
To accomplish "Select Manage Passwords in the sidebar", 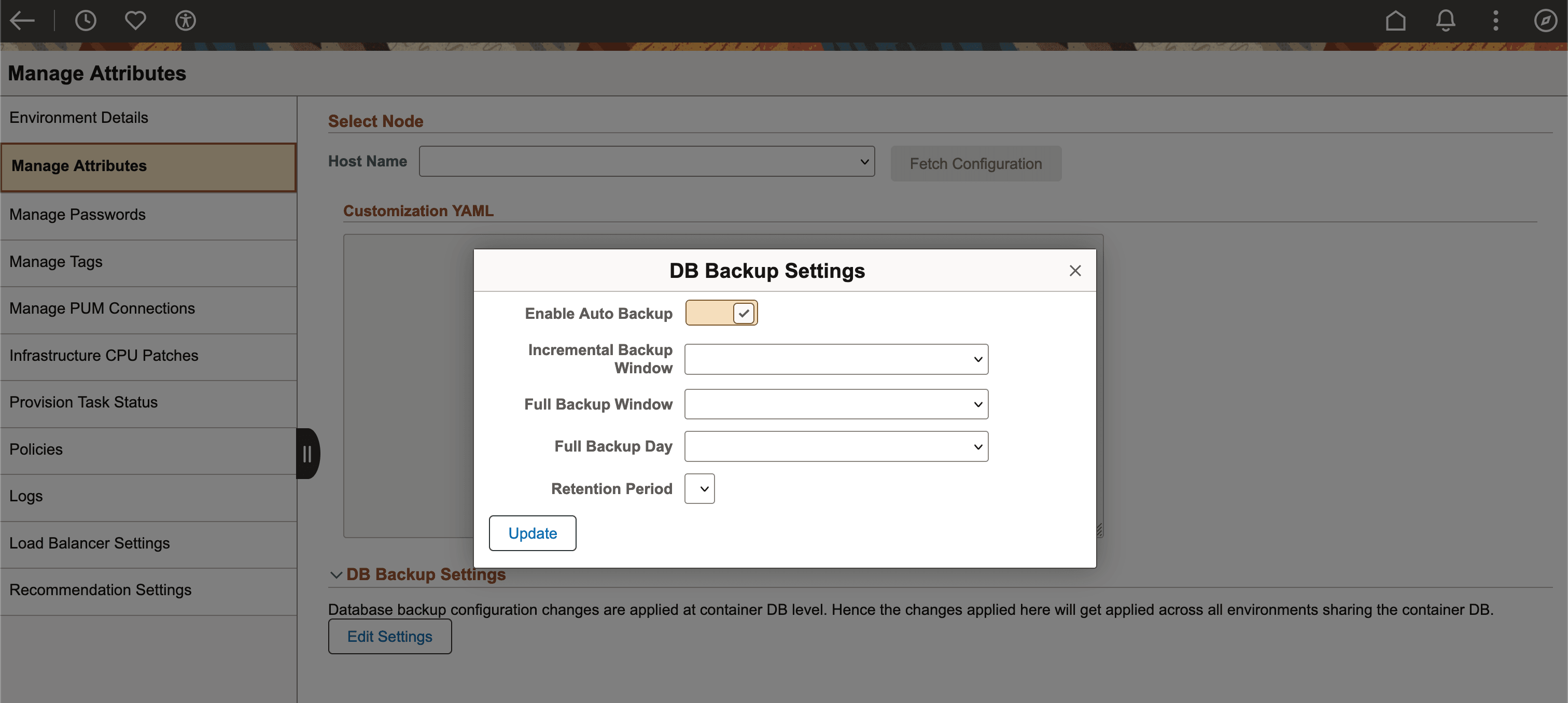I will coord(77,214).
